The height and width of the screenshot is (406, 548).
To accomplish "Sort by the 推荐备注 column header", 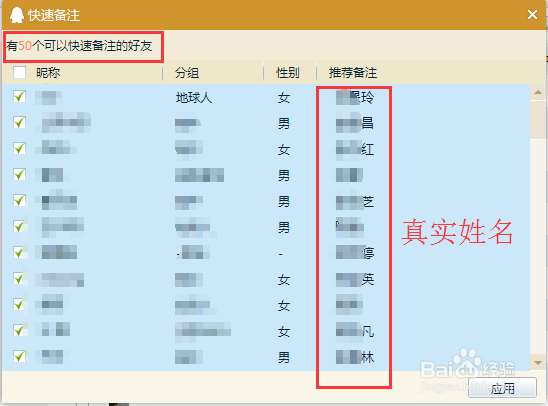I will pyautogui.click(x=353, y=73).
